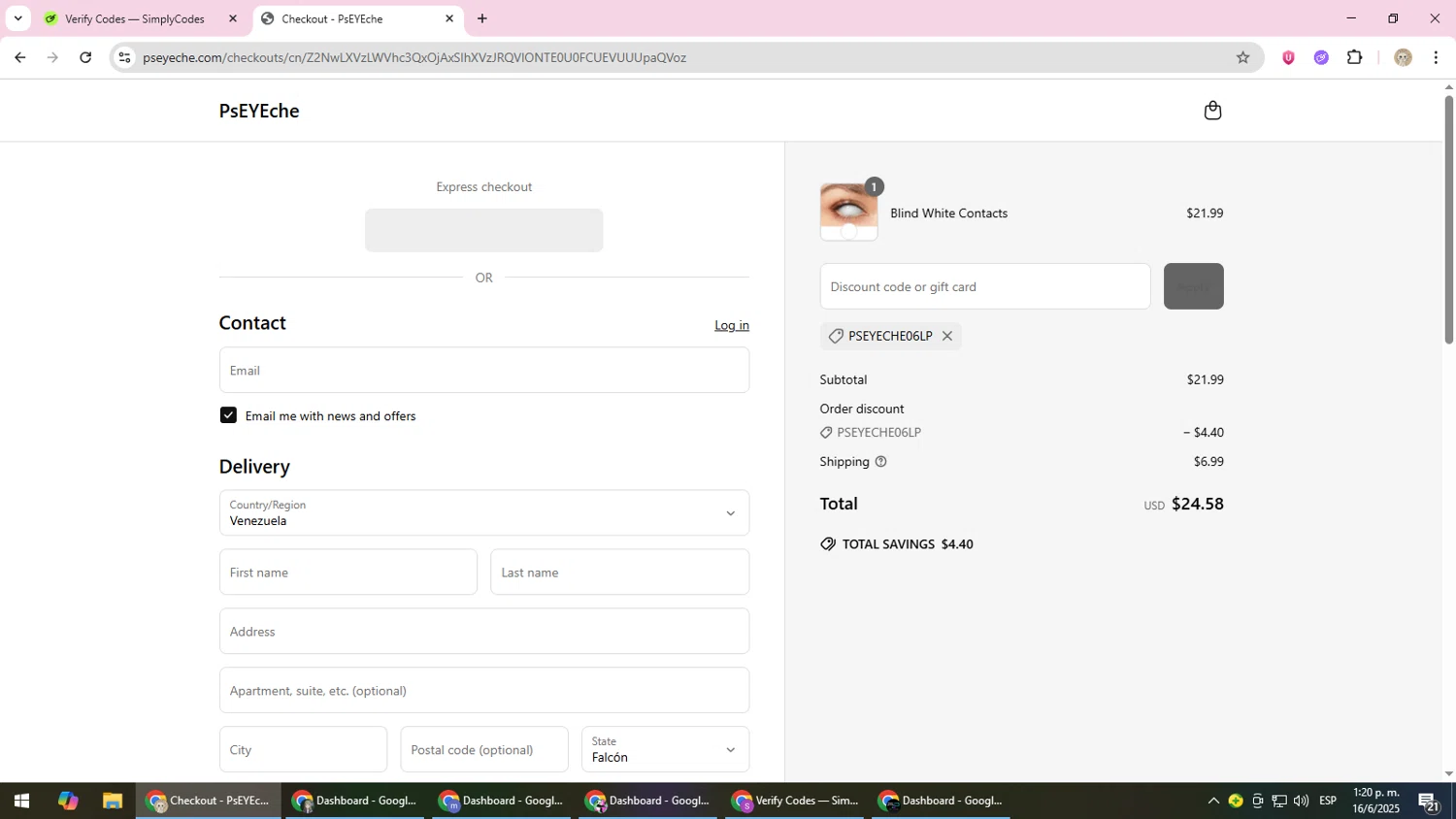Click the Apartment, suite field
The image size is (1456, 819).
(x=483, y=690)
